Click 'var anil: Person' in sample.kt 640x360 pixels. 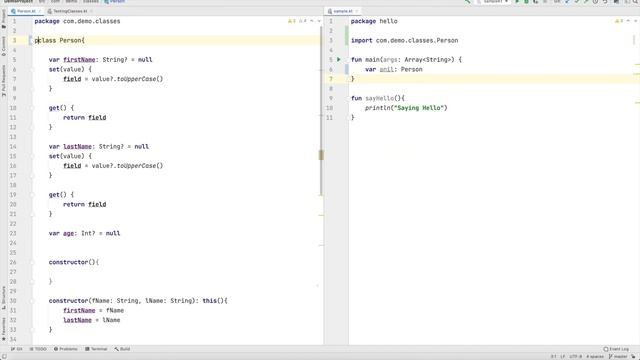394,69
